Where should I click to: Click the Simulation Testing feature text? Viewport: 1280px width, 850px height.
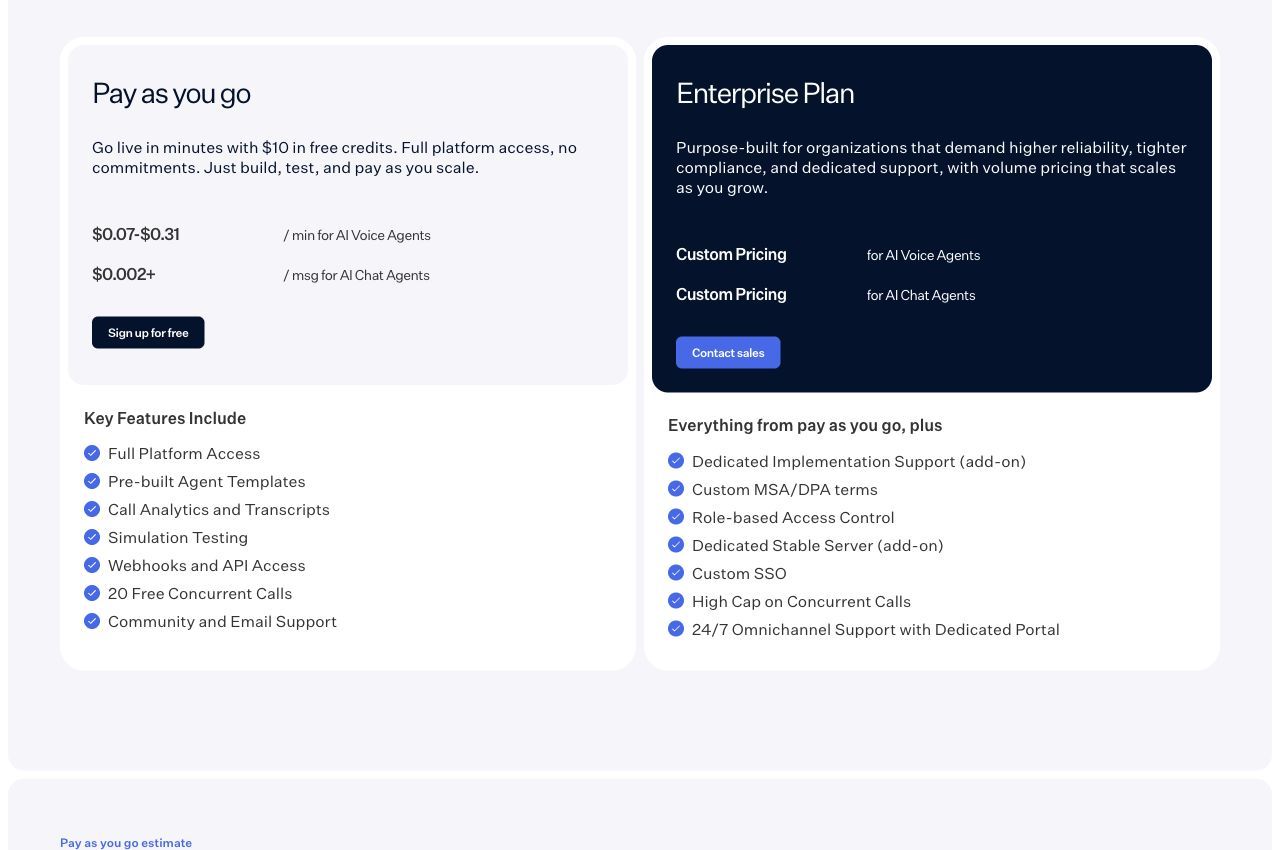pos(178,537)
